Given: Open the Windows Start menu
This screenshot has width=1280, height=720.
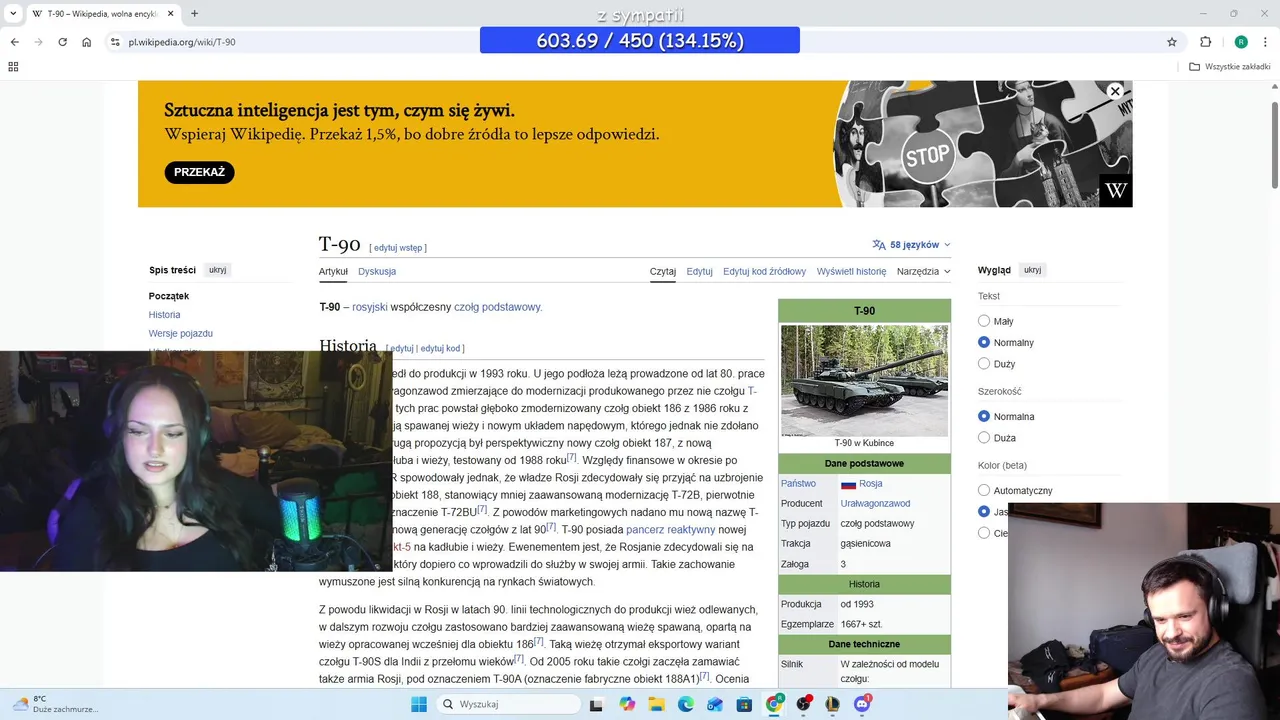Looking at the screenshot, I should (419, 704).
